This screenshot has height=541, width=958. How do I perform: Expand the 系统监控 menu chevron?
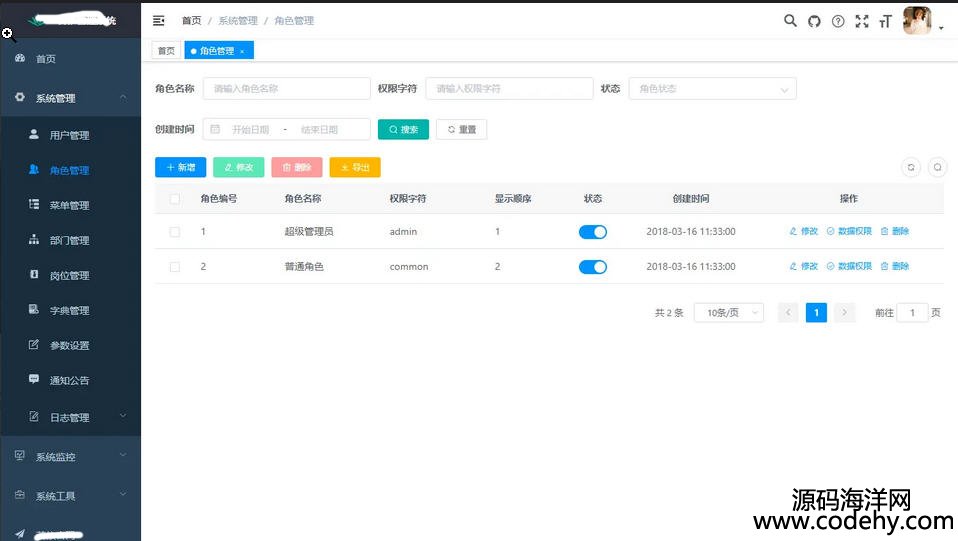pyautogui.click(x=123, y=455)
